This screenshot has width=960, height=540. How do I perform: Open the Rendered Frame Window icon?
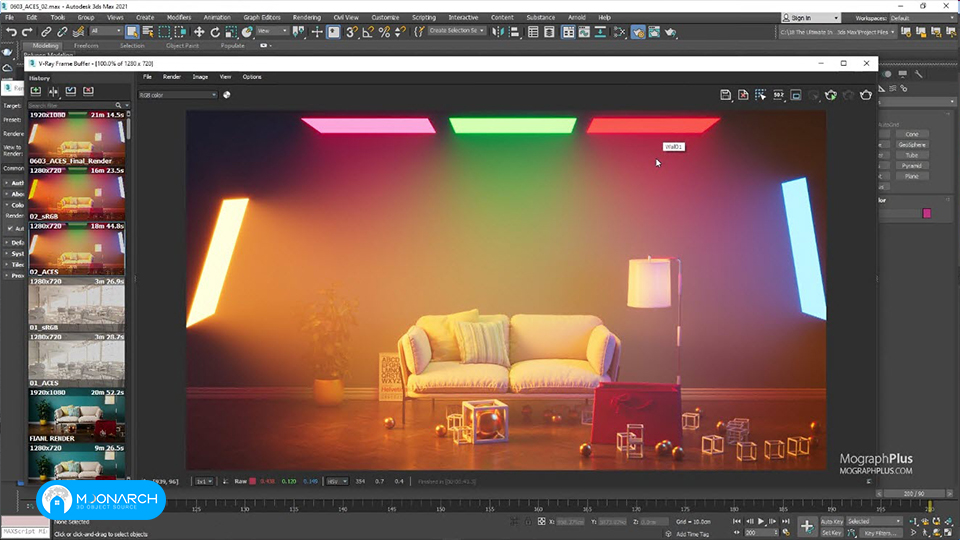(x=654, y=32)
